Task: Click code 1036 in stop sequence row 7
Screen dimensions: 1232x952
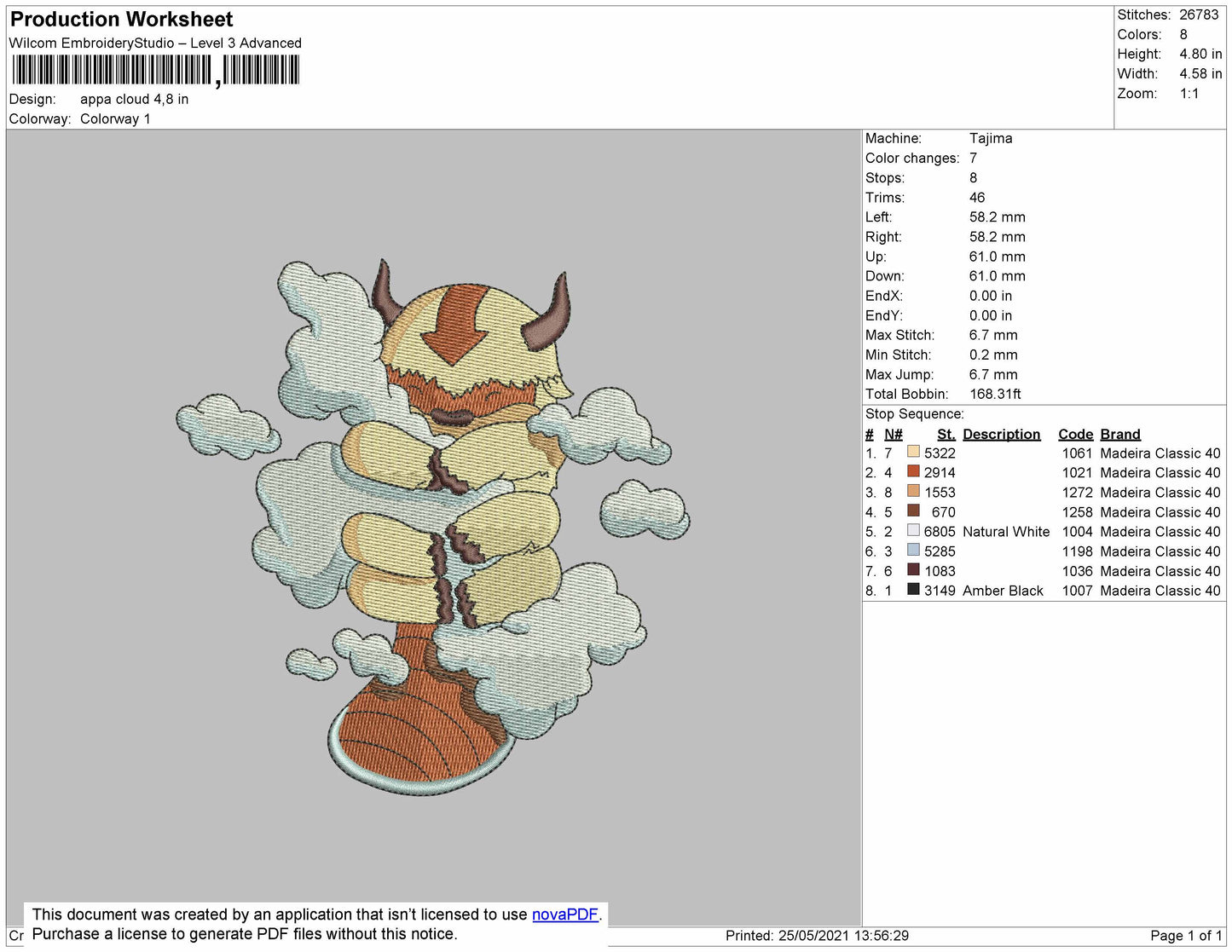Action: 1077,570
